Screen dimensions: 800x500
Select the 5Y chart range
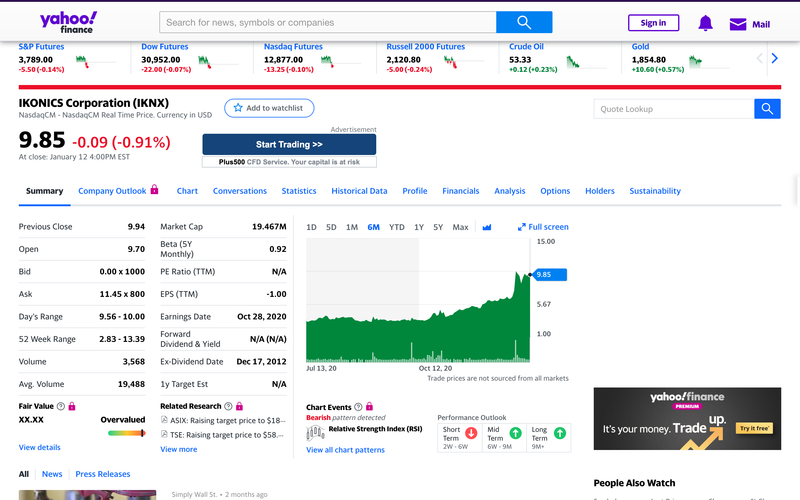click(438, 227)
